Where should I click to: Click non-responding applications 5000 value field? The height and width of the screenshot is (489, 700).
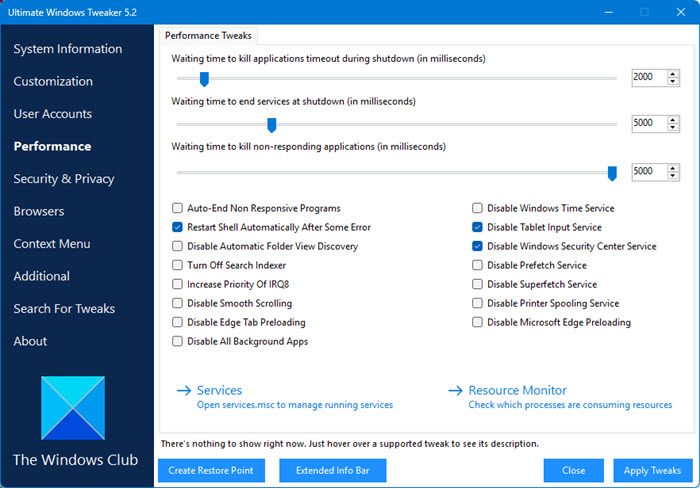(x=649, y=171)
